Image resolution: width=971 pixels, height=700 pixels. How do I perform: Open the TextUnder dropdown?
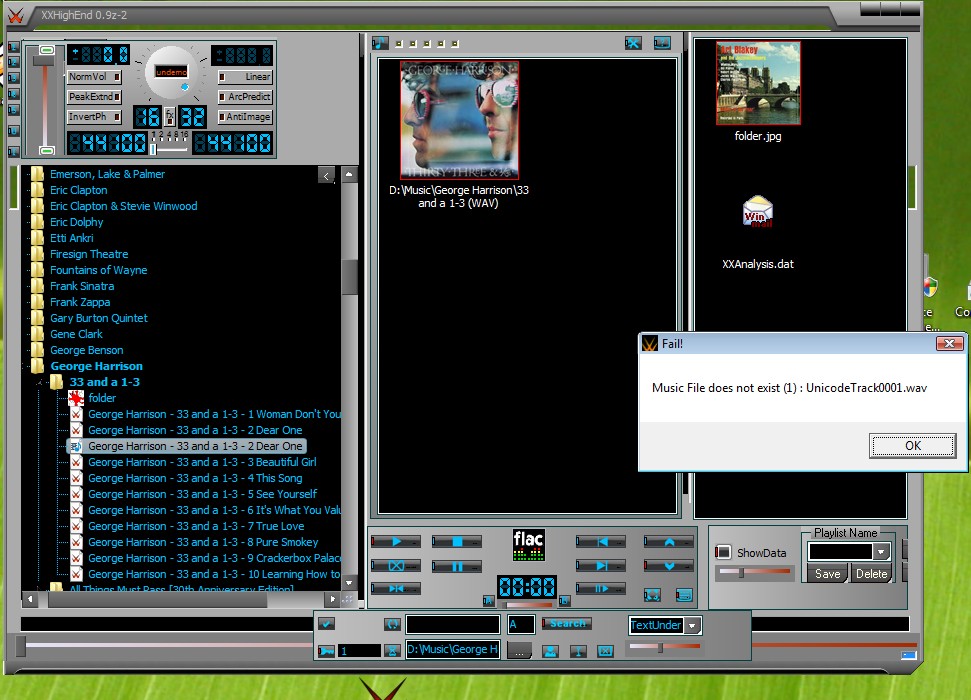[x=692, y=626]
